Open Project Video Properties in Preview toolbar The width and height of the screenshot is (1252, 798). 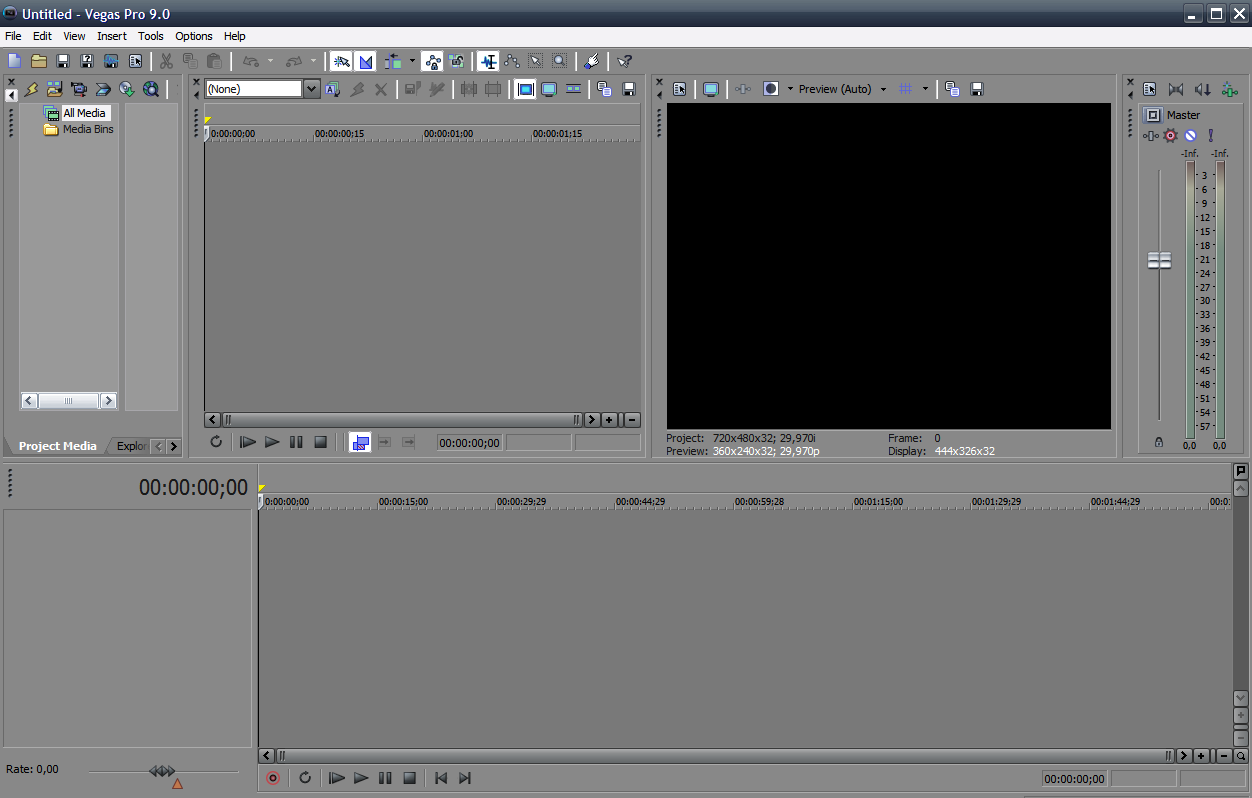tap(680, 89)
